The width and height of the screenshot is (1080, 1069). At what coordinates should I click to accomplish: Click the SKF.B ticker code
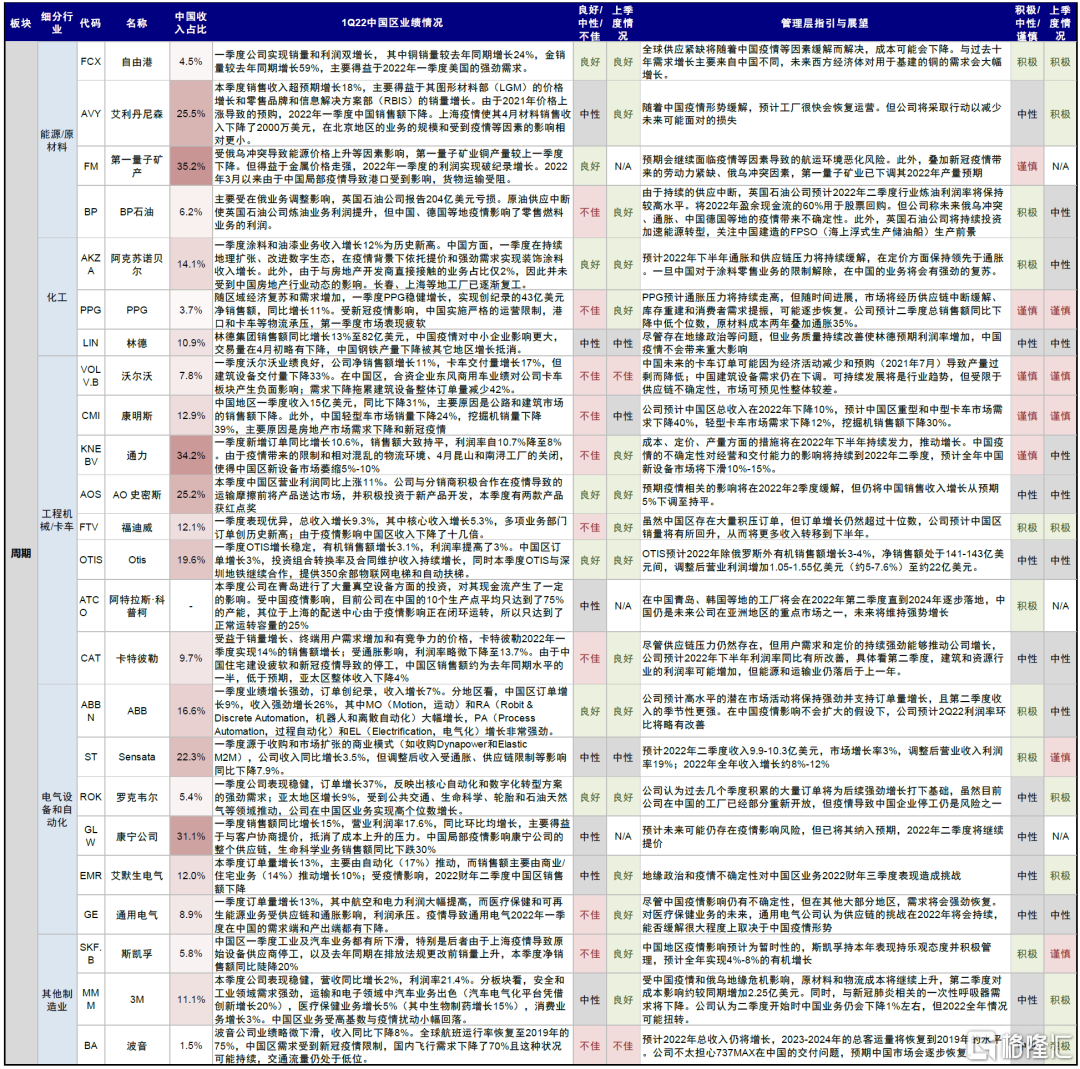(x=90, y=953)
